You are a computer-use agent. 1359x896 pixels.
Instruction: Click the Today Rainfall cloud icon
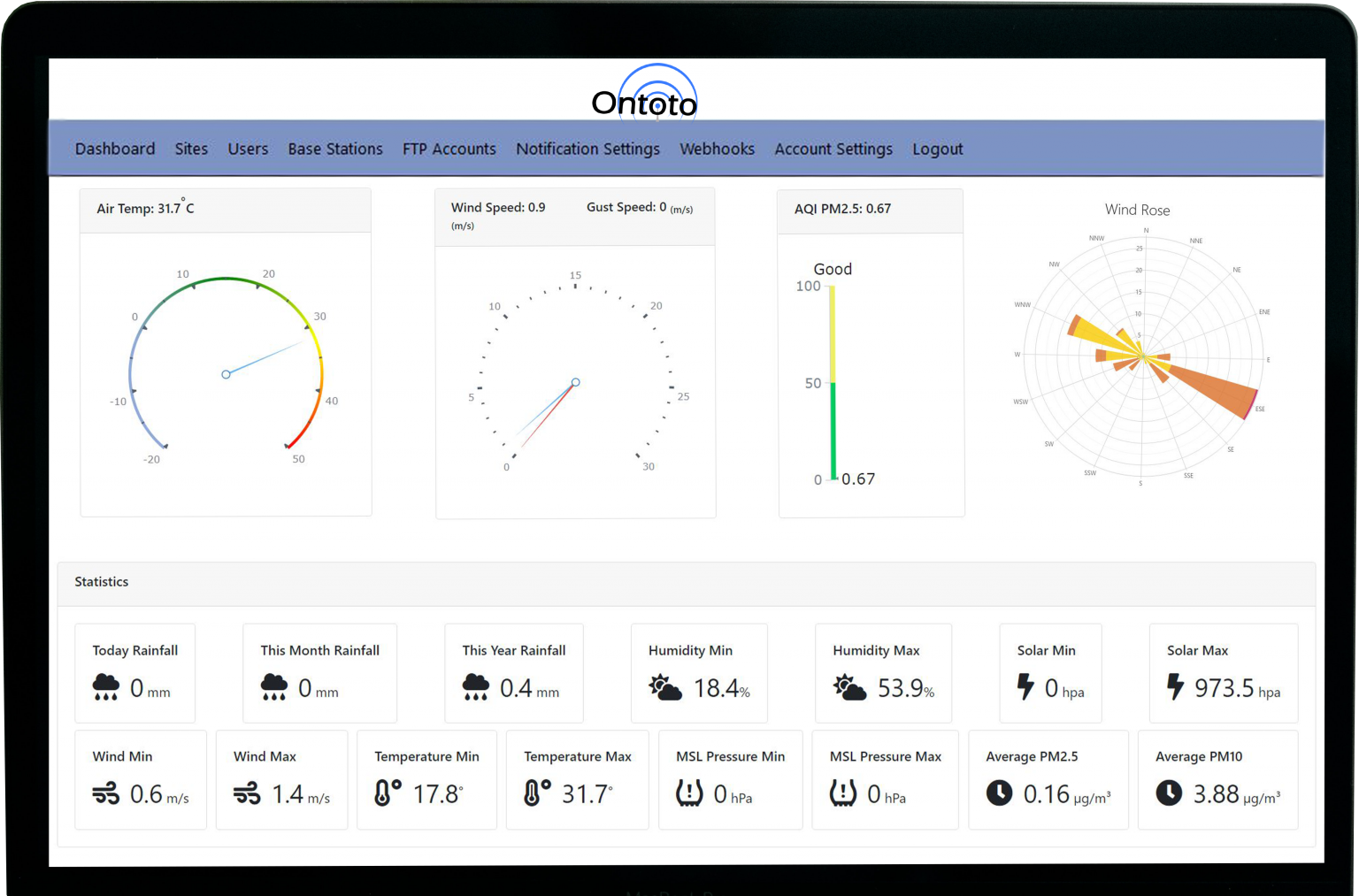click(106, 686)
